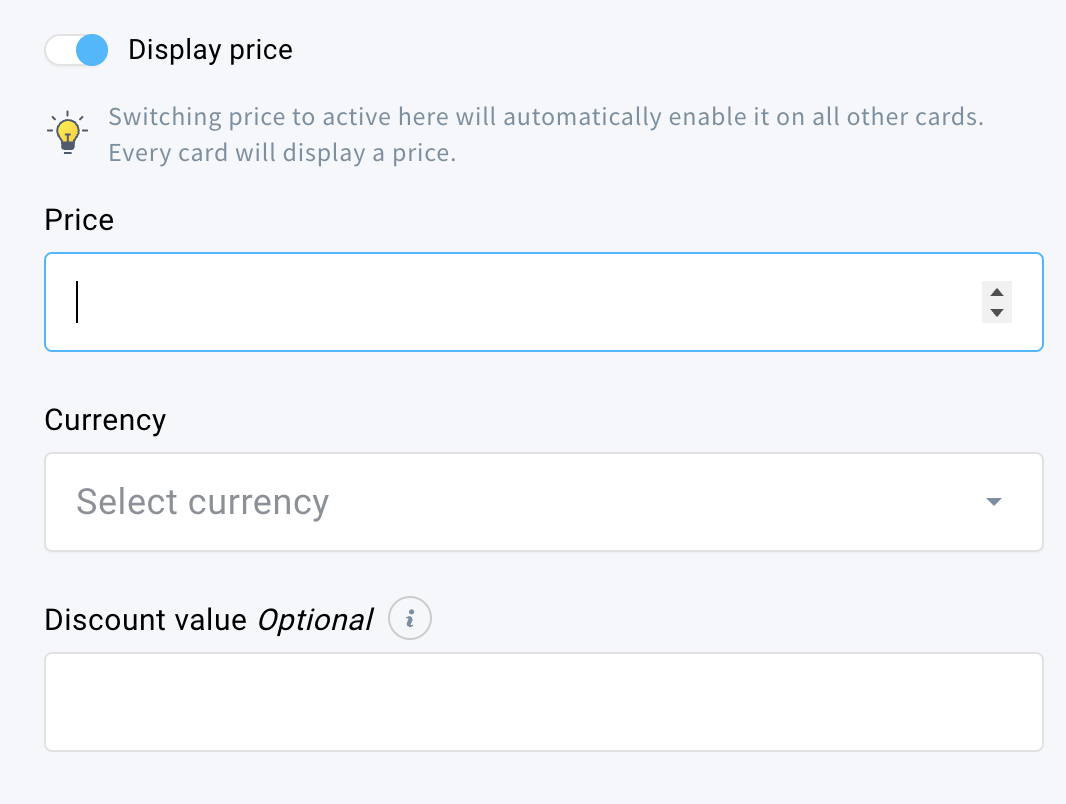
Task: Focus the Price input field
Action: 520,302
